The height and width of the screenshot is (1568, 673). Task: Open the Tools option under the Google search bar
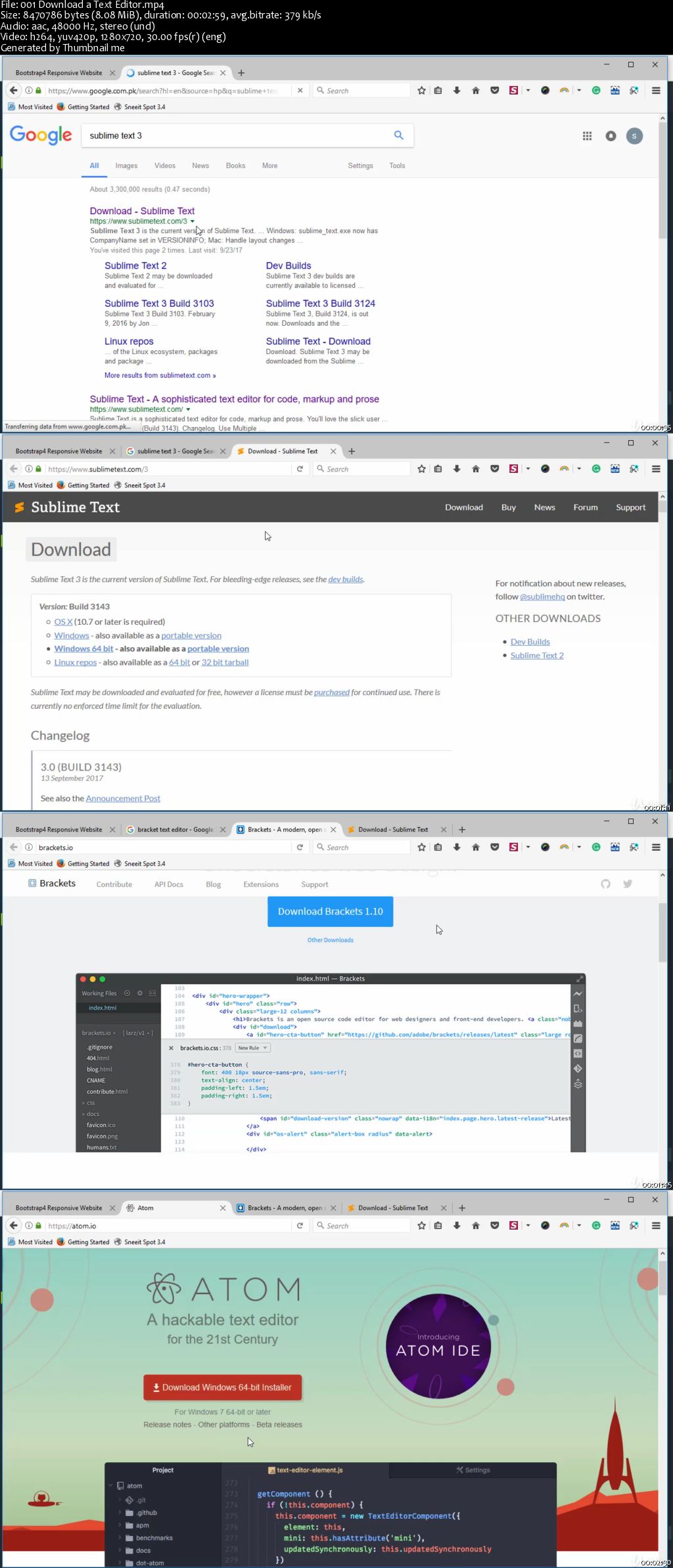(397, 166)
